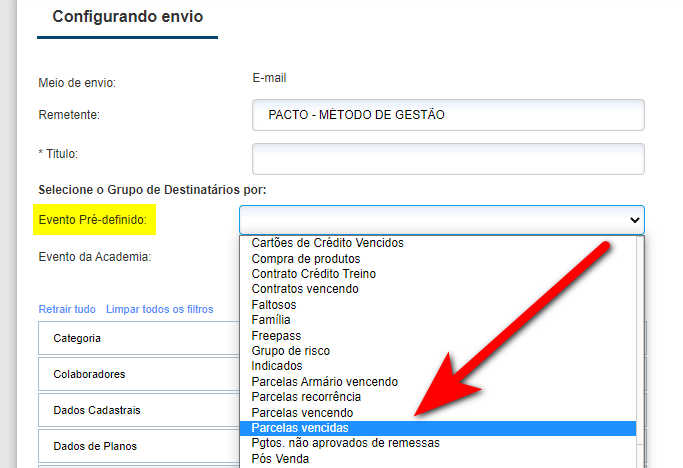The width and height of the screenshot is (683, 468).
Task: Click the 'Retrair tudo' link
Action: [x=67, y=309]
